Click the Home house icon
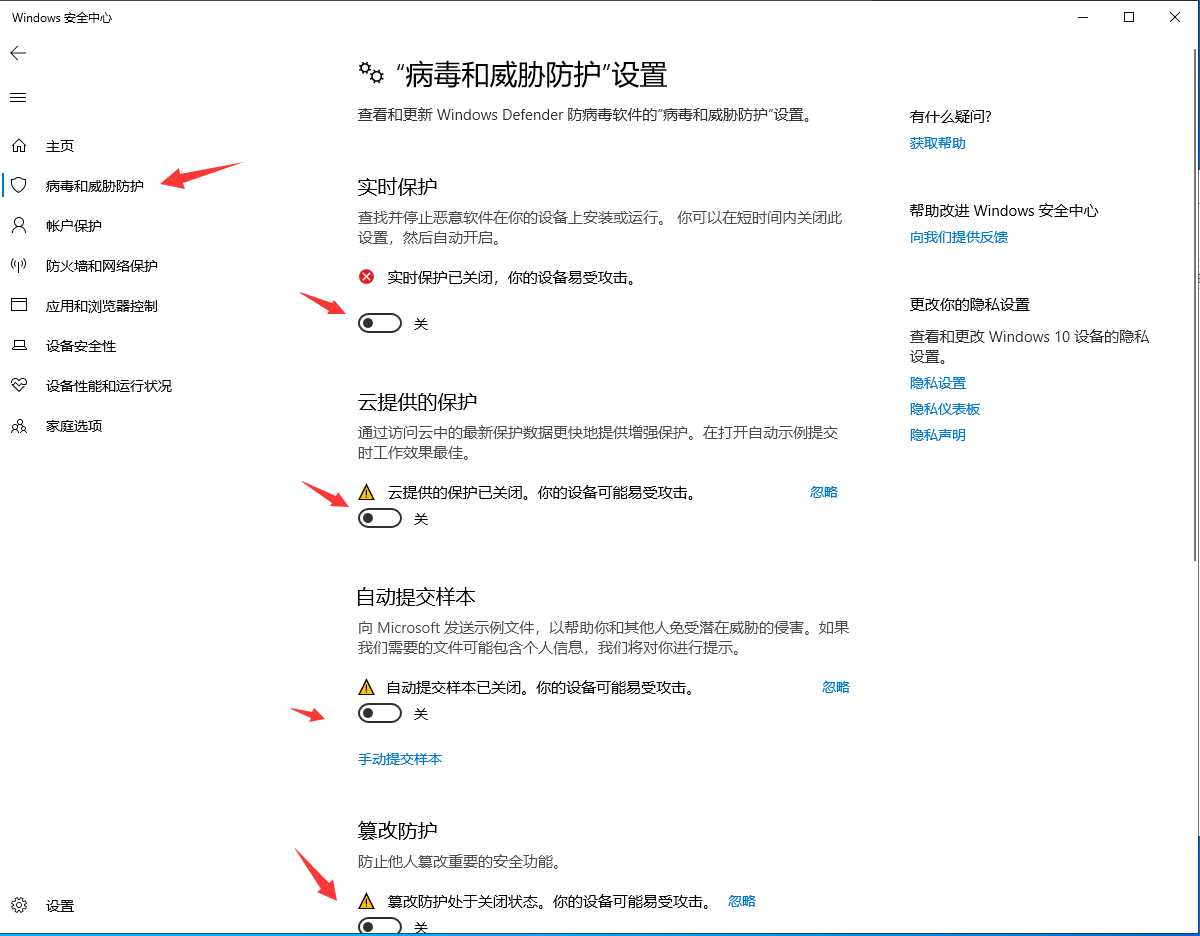 click(18, 146)
